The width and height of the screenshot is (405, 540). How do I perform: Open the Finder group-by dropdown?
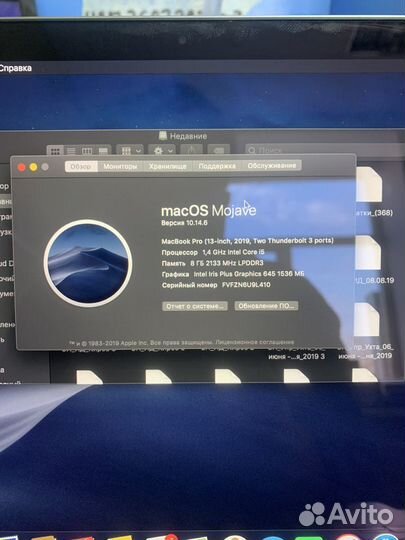pos(130,151)
